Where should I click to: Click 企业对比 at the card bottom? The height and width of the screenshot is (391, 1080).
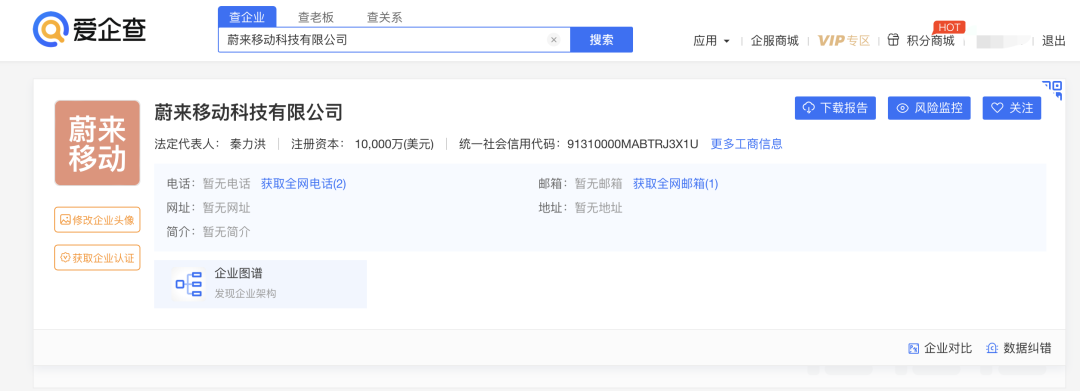(x=940, y=348)
